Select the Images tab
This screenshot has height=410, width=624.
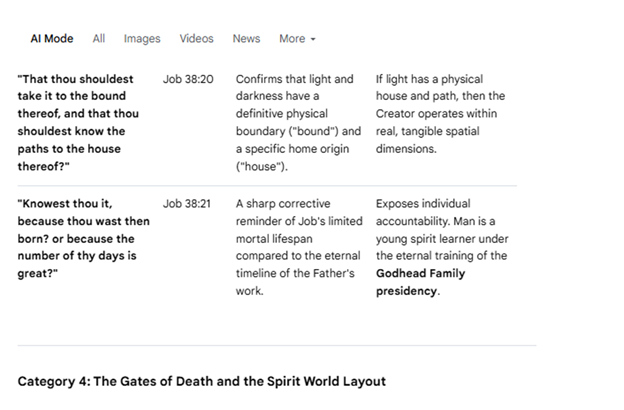click(x=142, y=39)
